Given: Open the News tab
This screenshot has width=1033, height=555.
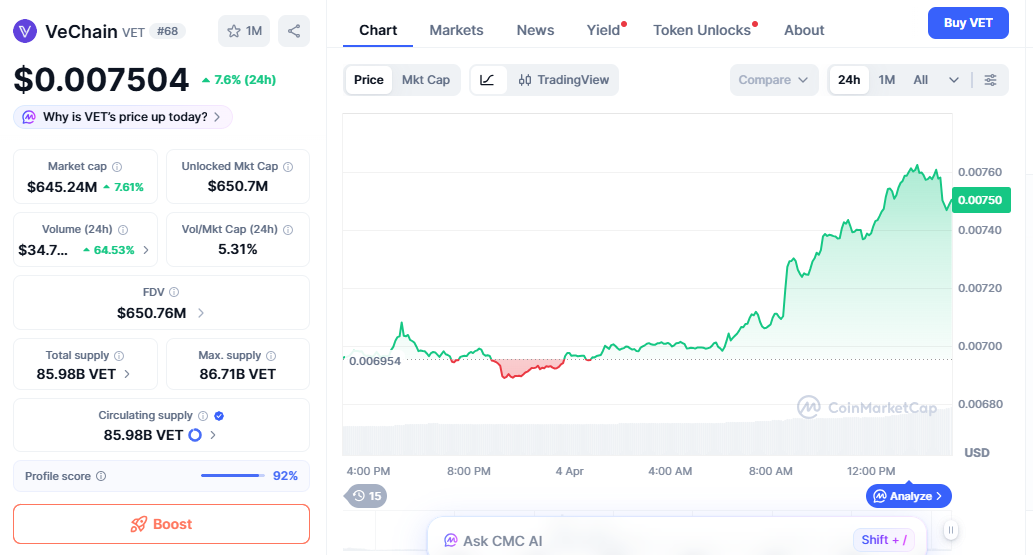Looking at the screenshot, I should tap(535, 30).
